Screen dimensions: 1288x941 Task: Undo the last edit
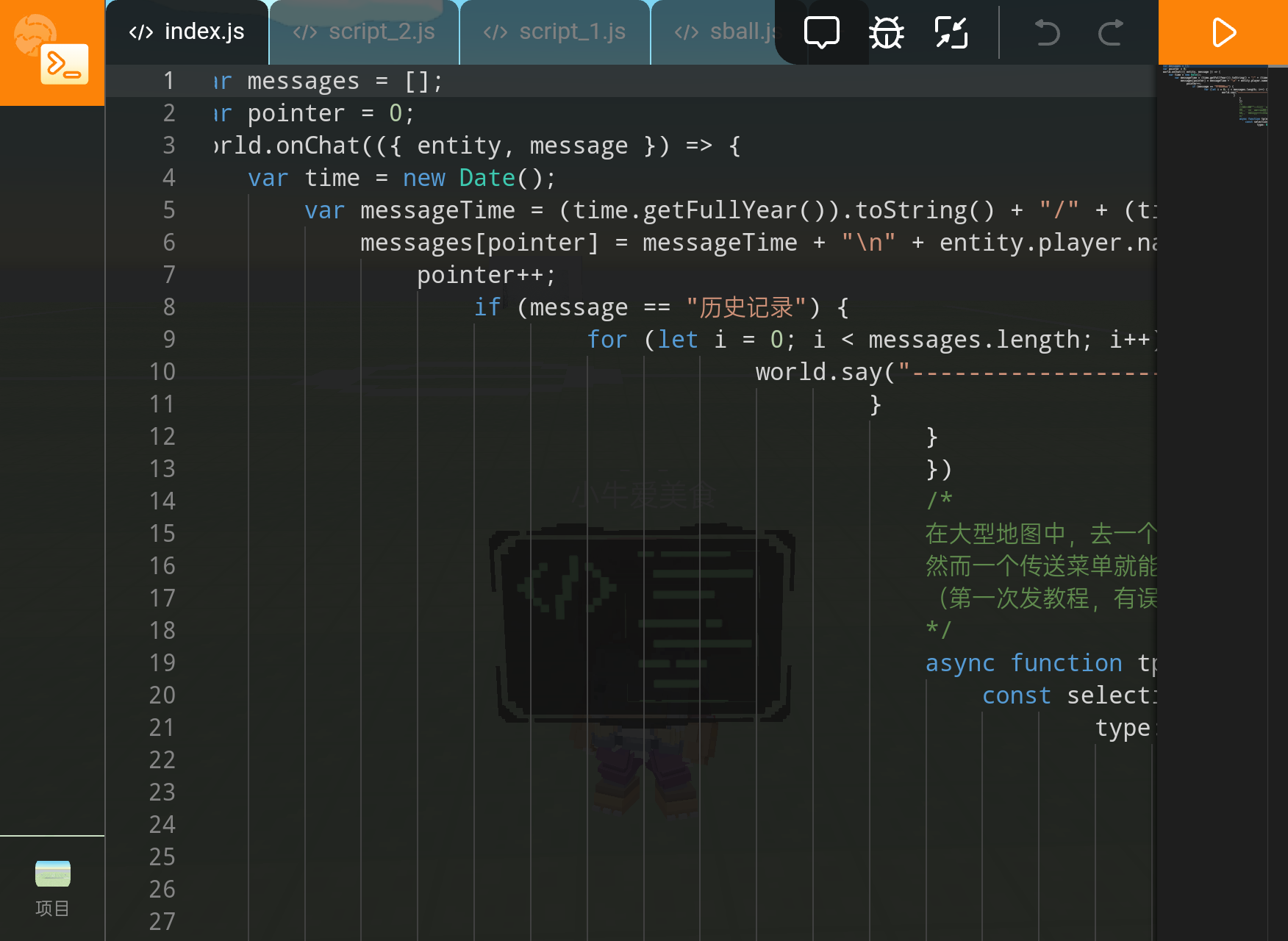pyautogui.click(x=1047, y=32)
